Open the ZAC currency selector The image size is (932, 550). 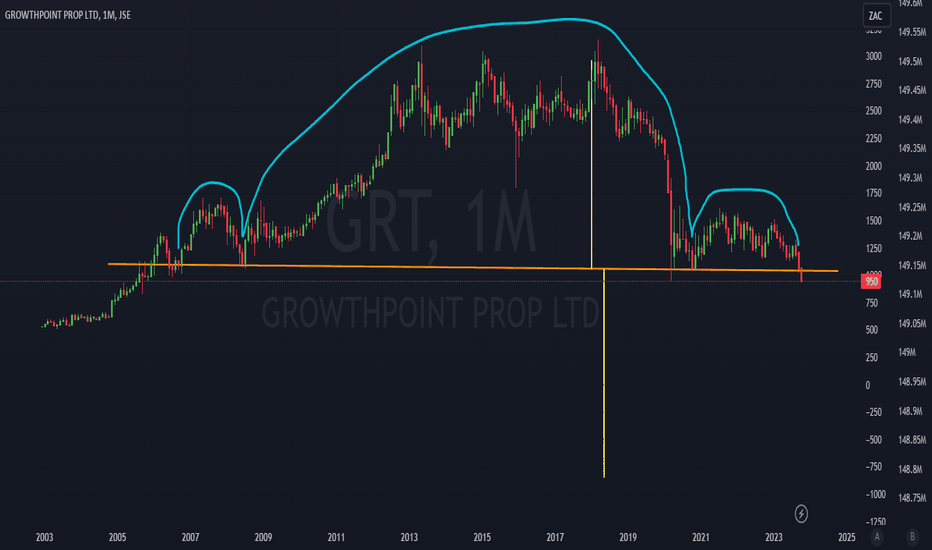pos(876,16)
